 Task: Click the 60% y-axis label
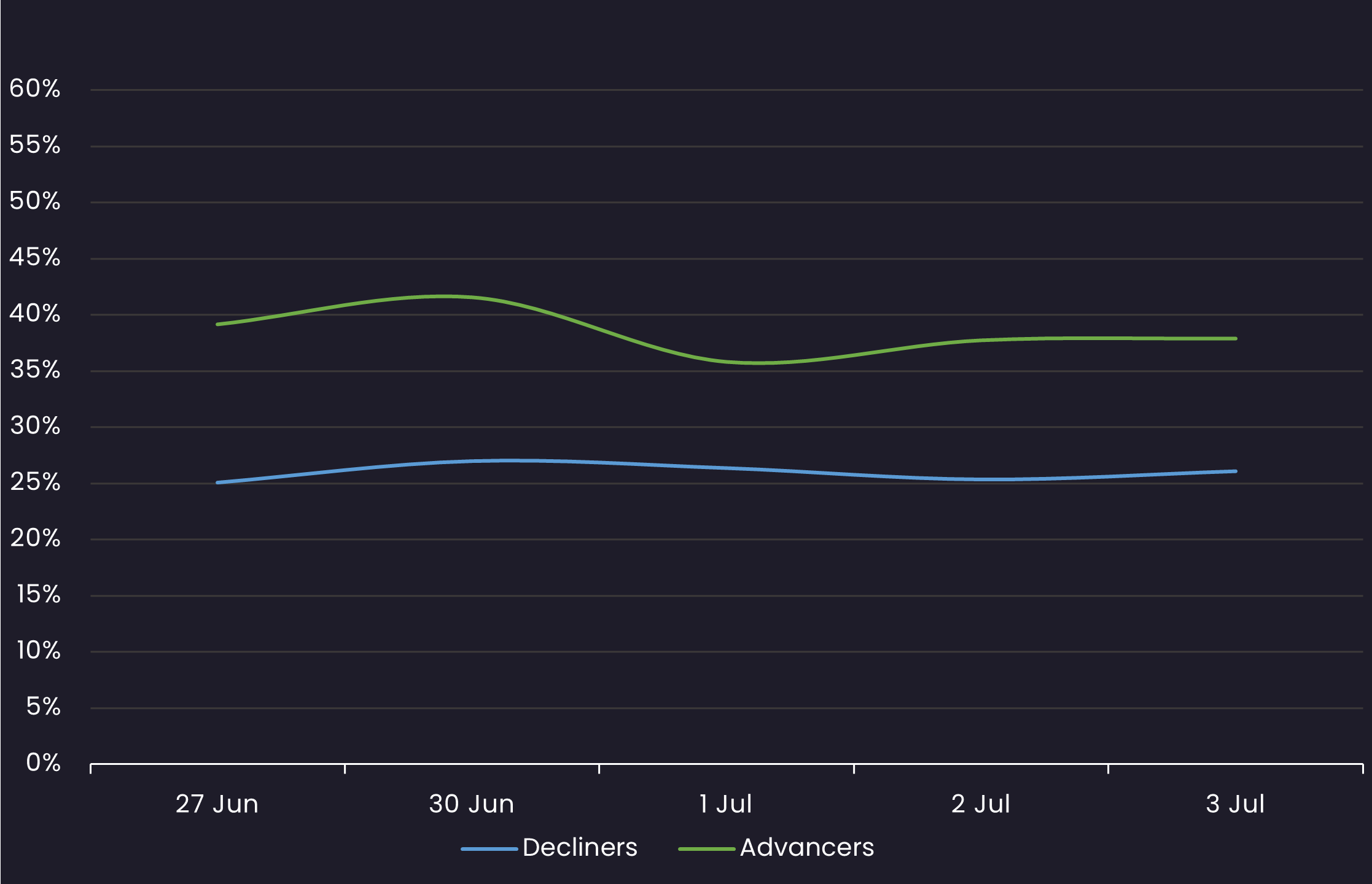[x=35, y=89]
